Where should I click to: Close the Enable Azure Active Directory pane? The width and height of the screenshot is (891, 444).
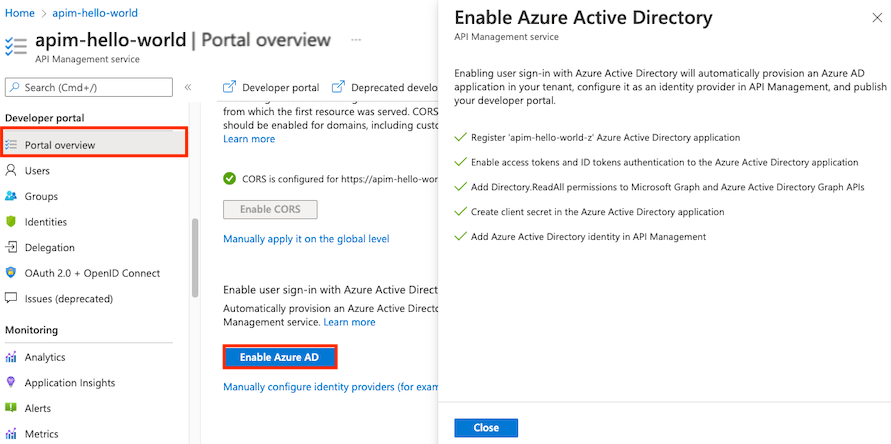tap(486, 428)
